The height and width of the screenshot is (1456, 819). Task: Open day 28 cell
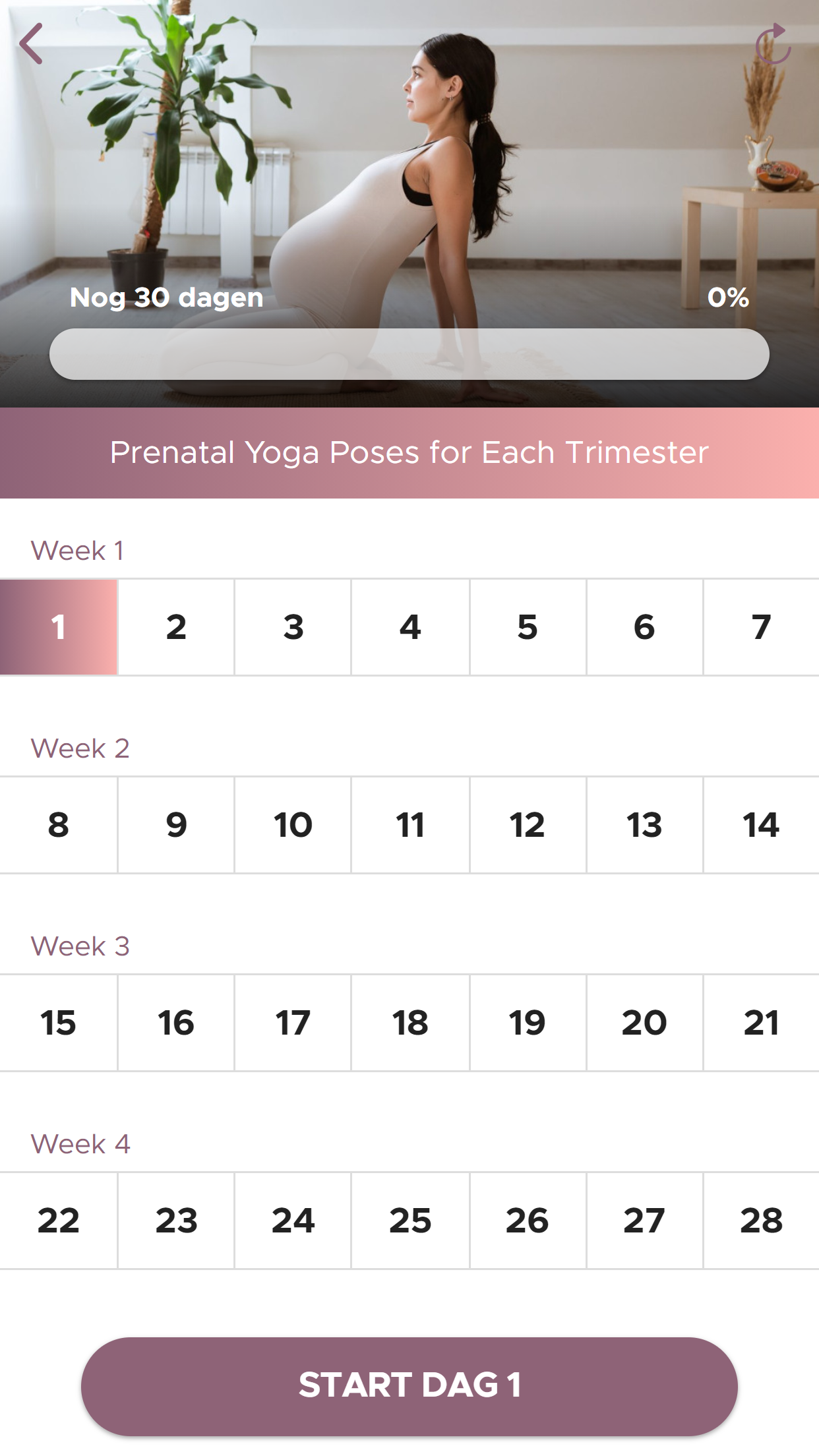pos(761,1221)
